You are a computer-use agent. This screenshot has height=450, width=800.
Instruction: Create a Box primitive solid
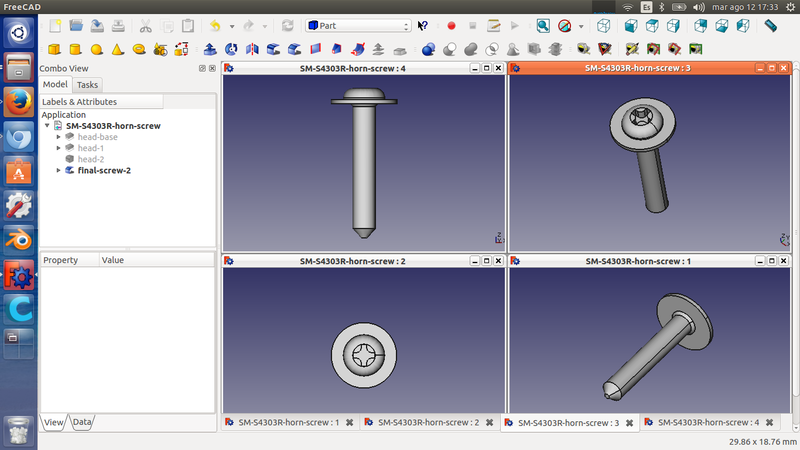54,48
